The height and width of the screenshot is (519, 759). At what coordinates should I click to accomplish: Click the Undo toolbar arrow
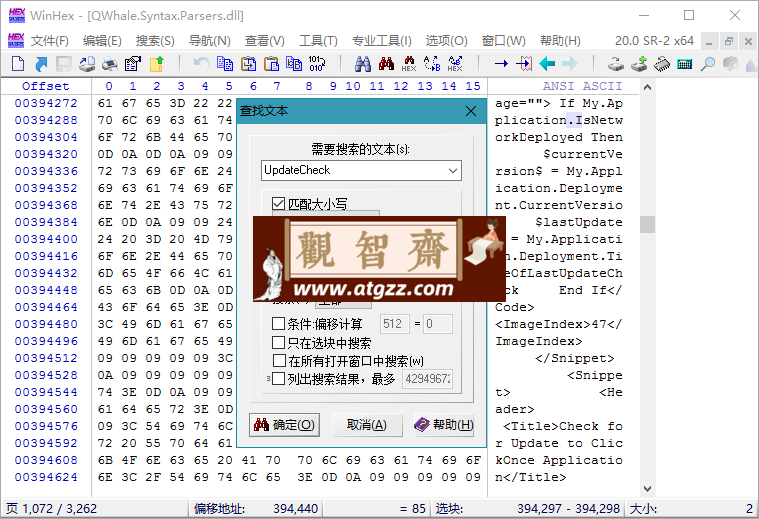(x=201, y=63)
